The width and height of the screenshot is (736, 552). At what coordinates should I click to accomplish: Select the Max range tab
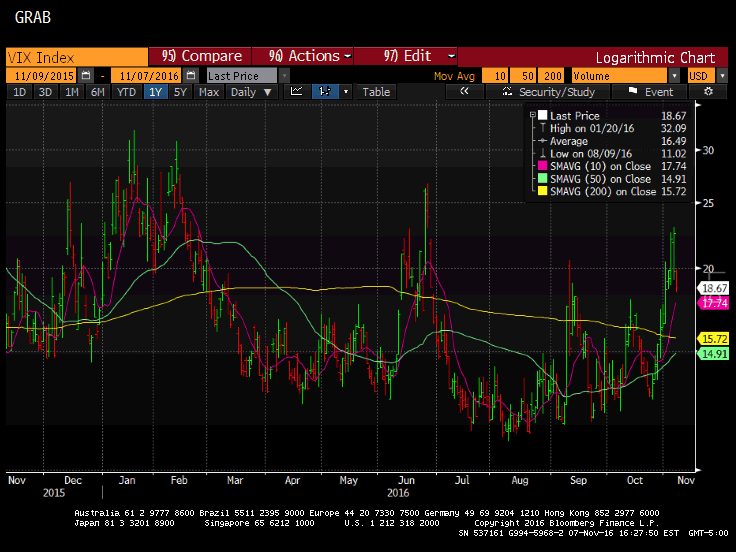pos(209,92)
